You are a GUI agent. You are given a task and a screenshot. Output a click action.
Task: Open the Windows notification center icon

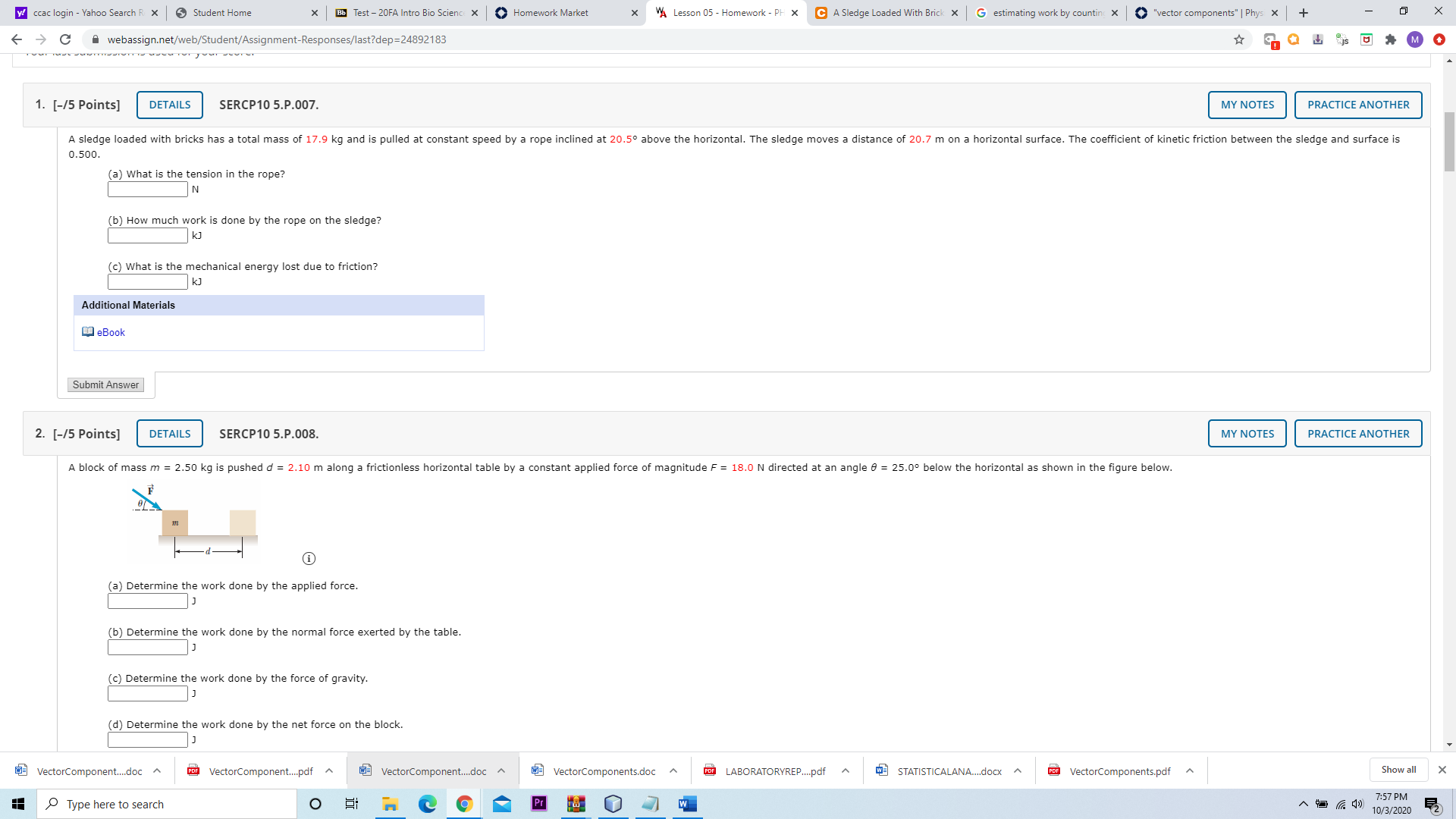tap(1432, 804)
